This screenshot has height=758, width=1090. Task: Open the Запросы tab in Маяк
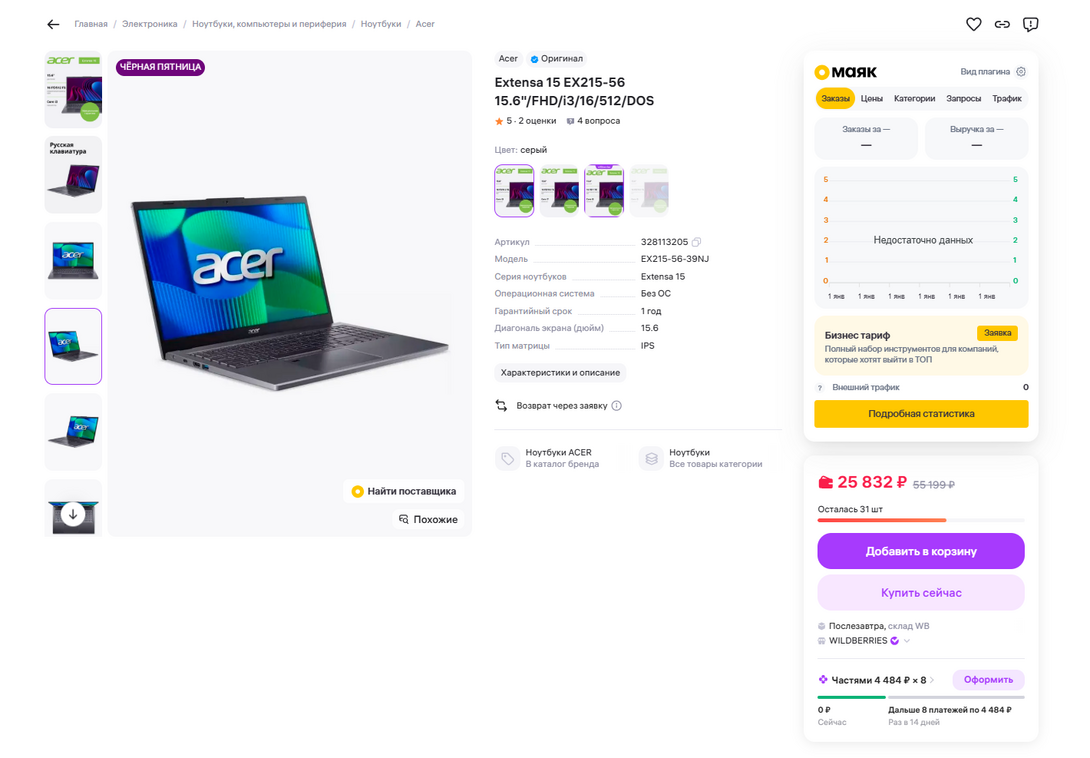pos(964,99)
